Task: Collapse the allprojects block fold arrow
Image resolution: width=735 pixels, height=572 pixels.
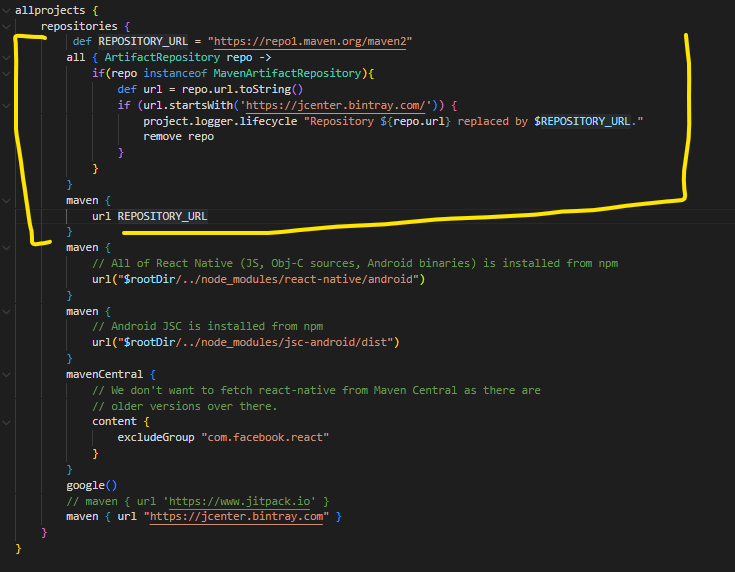Action: [x=6, y=10]
